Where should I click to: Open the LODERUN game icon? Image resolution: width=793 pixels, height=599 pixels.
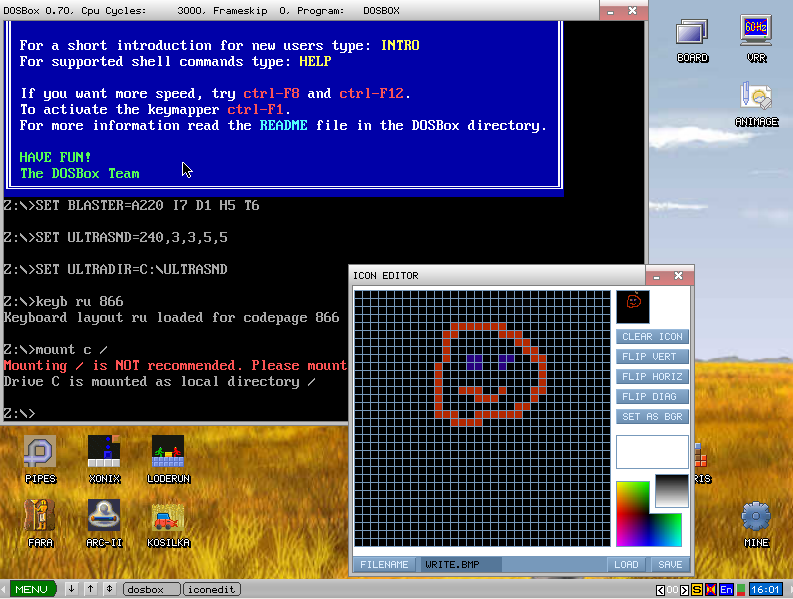(x=168, y=459)
